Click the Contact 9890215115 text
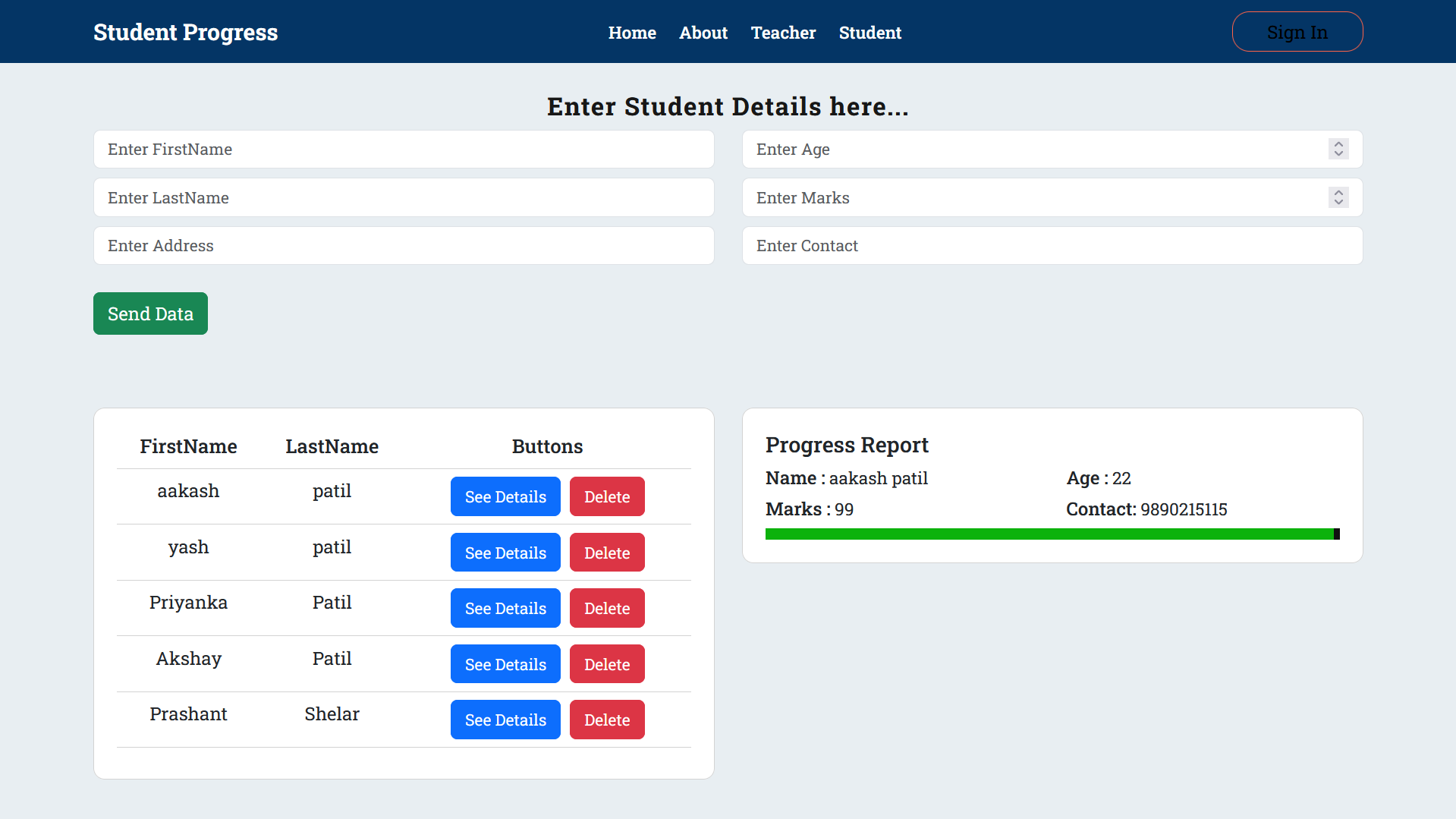This screenshot has width=1456, height=819. (1146, 509)
